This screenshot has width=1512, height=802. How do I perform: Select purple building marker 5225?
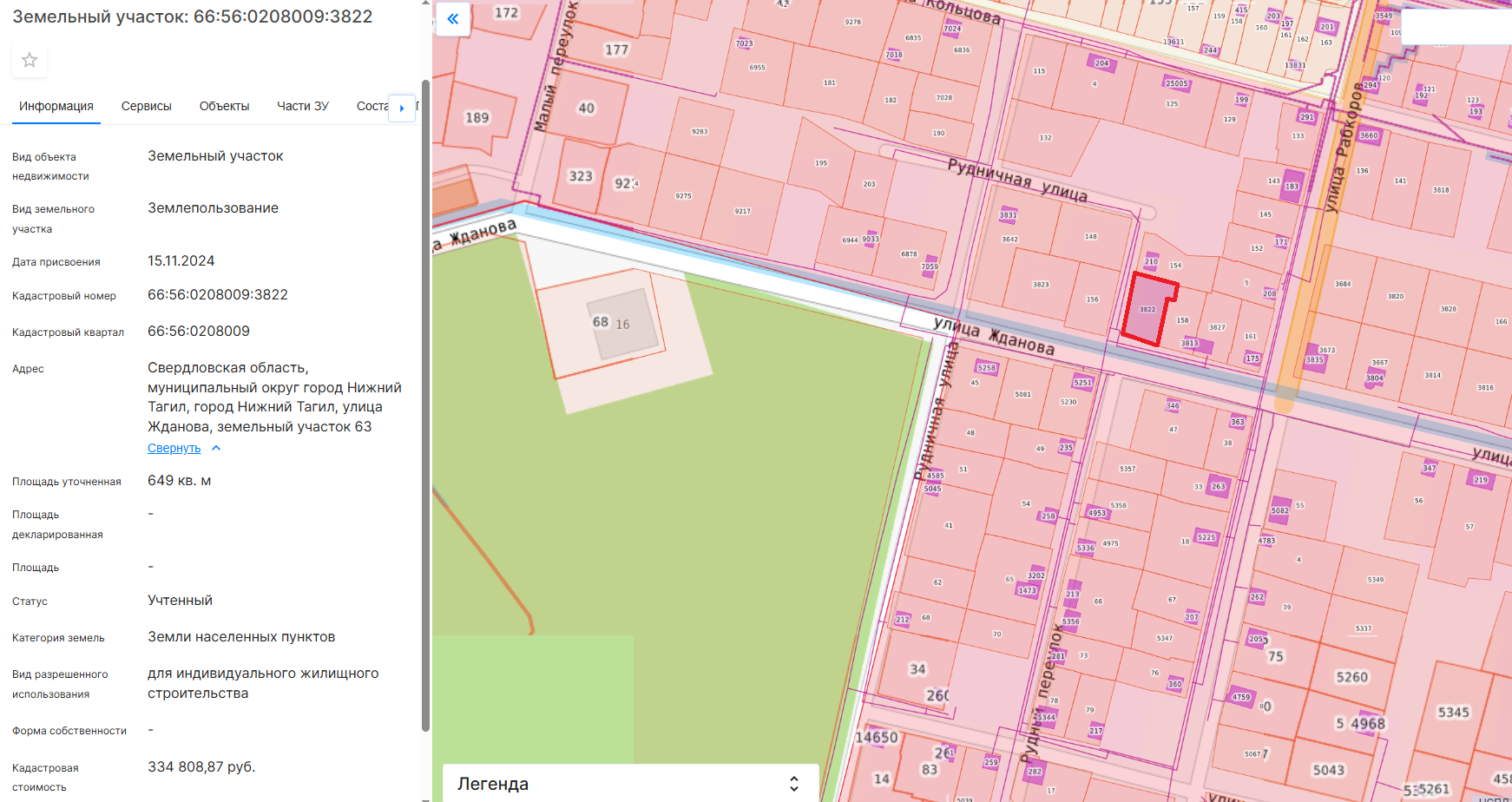[1206, 537]
